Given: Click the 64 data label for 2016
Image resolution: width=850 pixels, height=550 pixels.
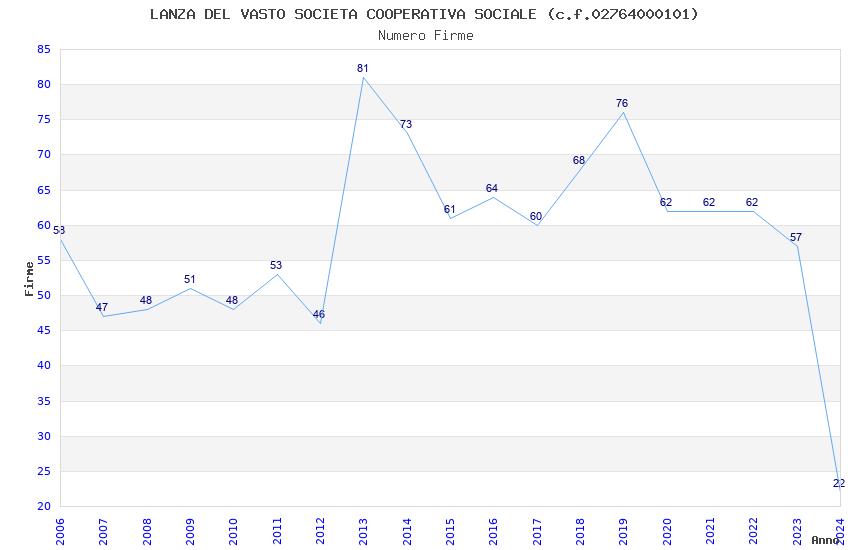Looking at the screenshot, I should click(492, 188).
